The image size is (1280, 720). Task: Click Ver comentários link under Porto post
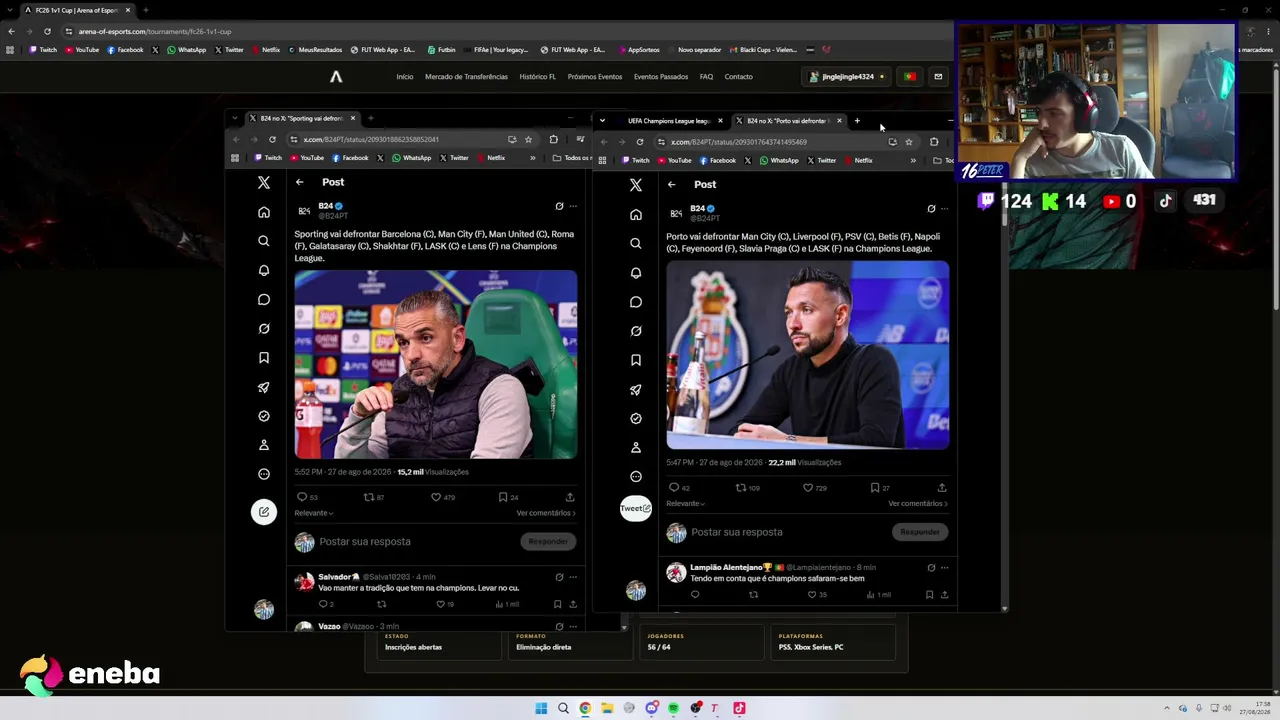(x=918, y=504)
